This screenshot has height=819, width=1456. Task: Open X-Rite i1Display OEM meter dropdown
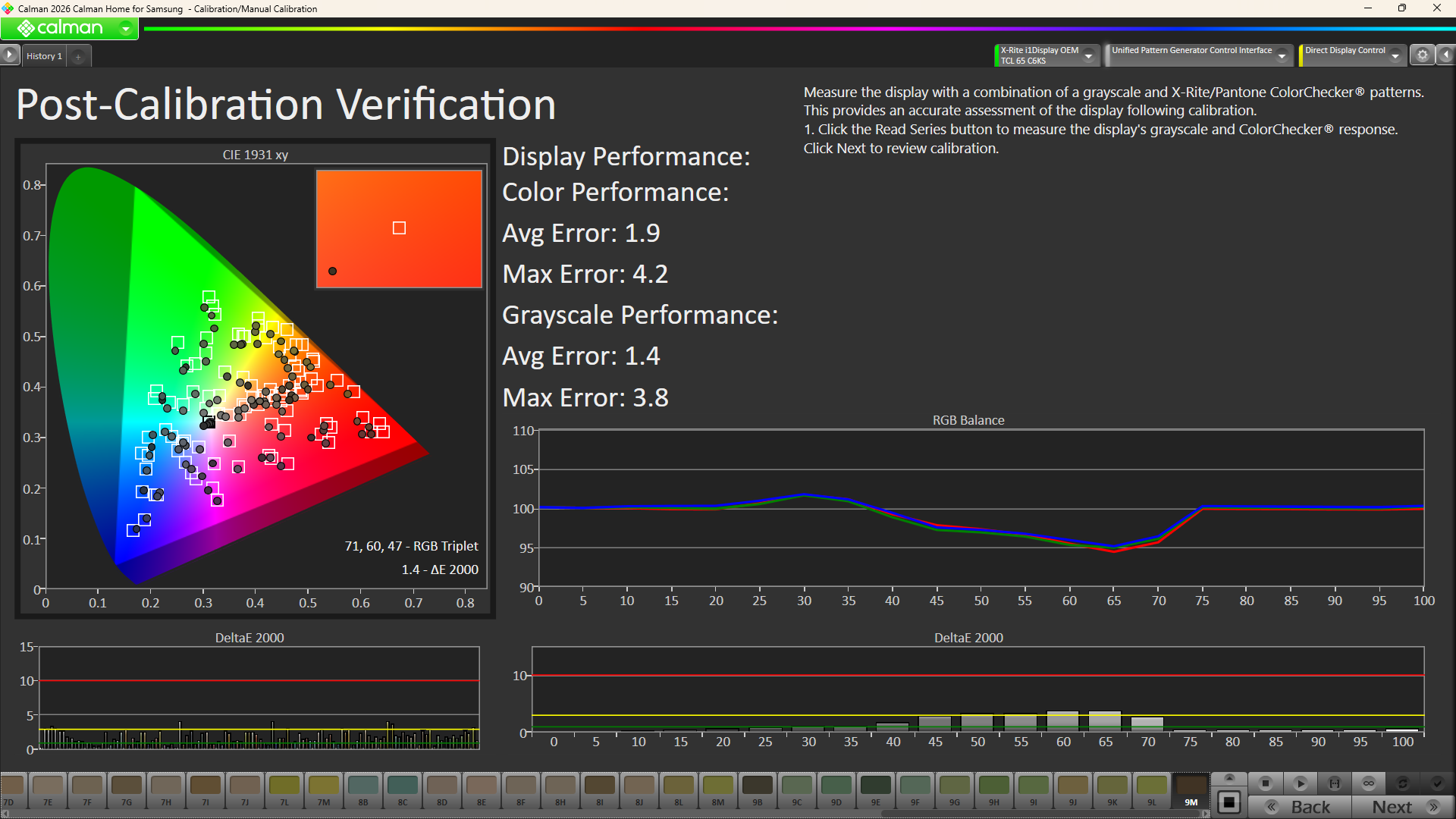click(1089, 55)
